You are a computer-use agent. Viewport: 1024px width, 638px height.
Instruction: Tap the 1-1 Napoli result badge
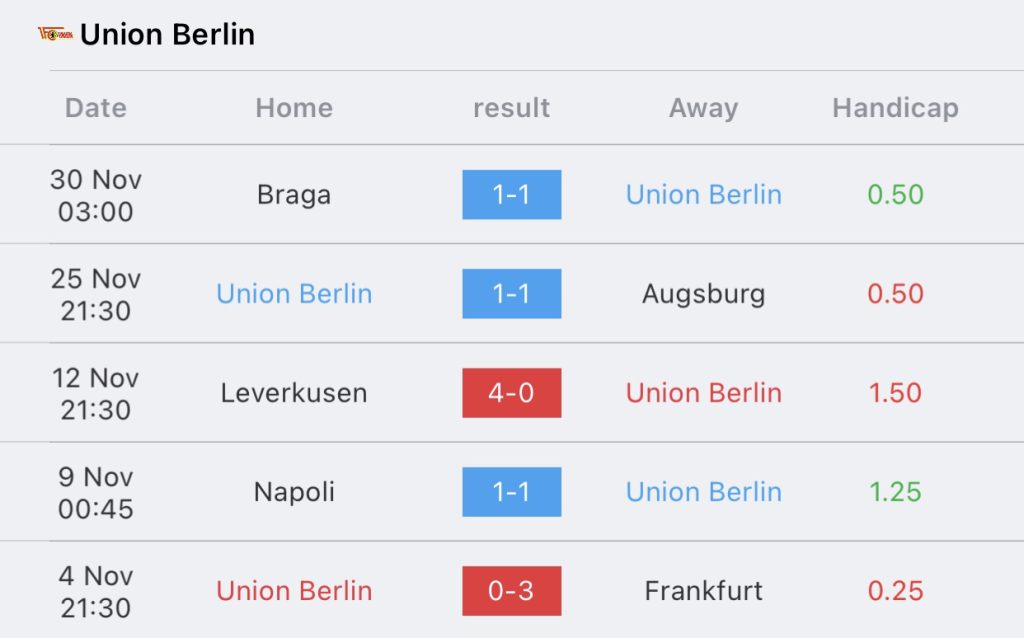(x=511, y=492)
